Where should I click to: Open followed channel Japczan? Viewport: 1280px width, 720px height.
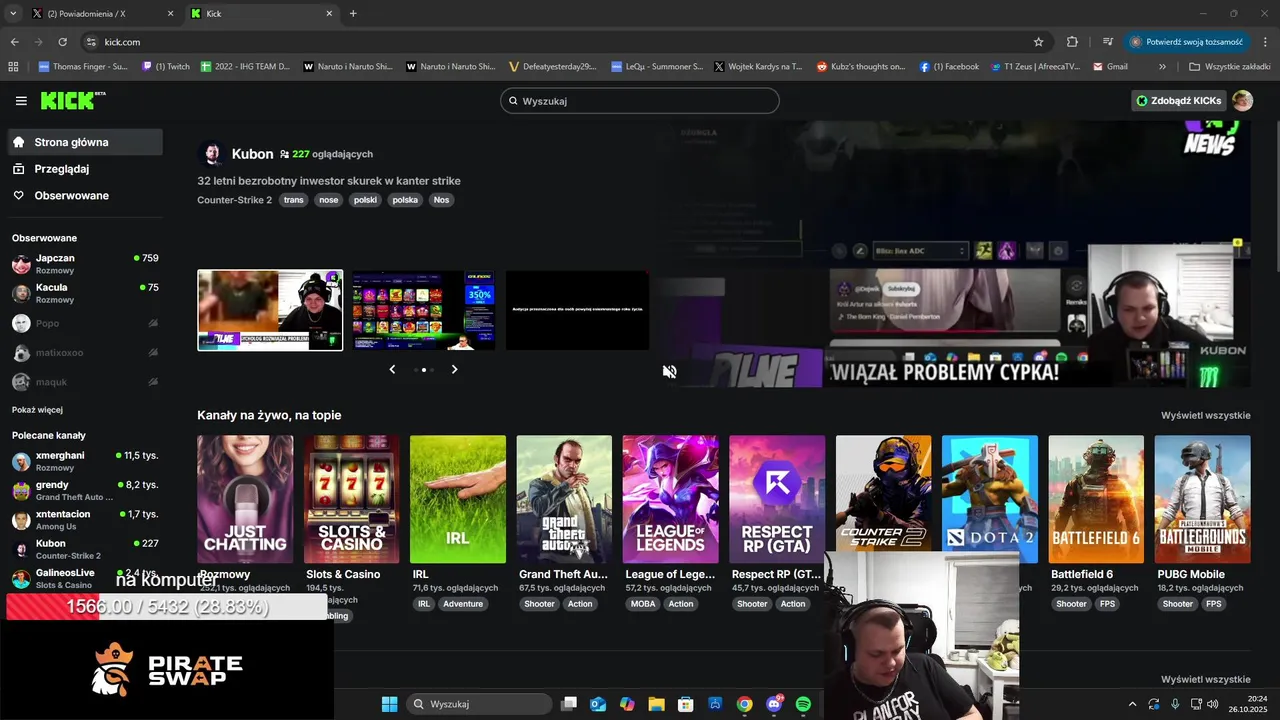click(x=84, y=264)
